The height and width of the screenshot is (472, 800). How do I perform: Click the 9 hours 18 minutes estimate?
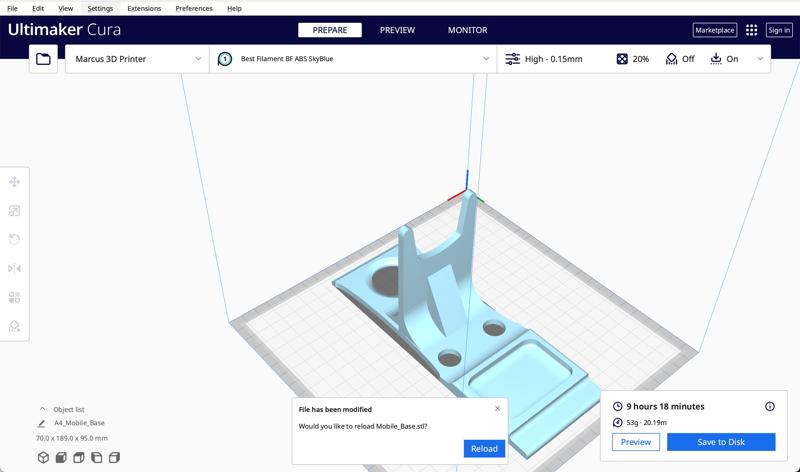point(665,406)
